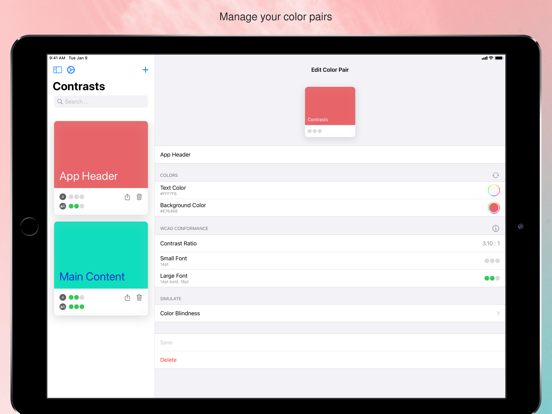The width and height of the screenshot is (552, 414).
Task: Expand Color Blindness chevron arrow
Action: pyautogui.click(x=498, y=313)
